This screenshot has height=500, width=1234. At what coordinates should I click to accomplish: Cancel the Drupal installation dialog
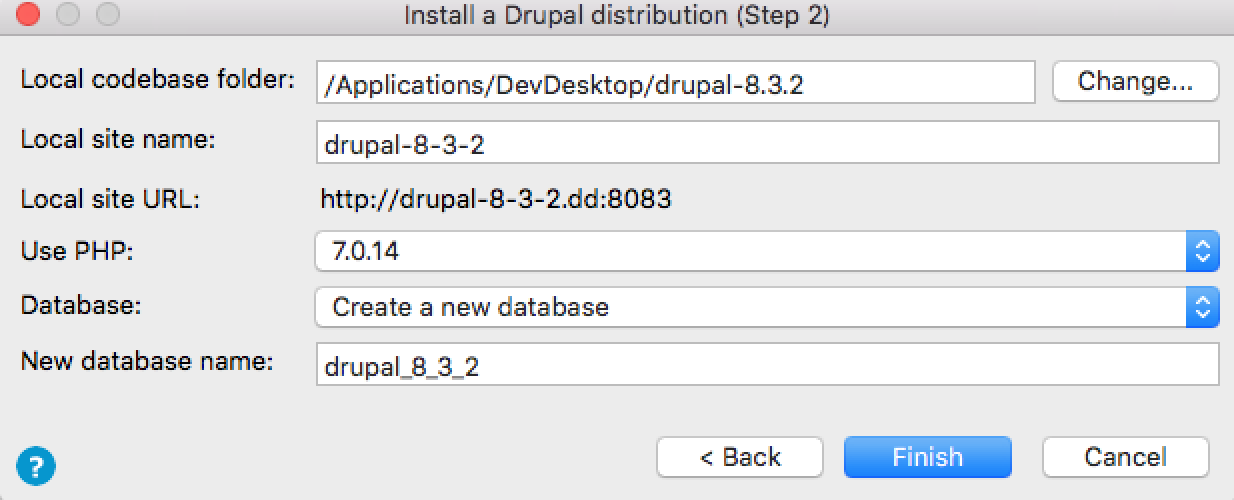tap(1125, 457)
